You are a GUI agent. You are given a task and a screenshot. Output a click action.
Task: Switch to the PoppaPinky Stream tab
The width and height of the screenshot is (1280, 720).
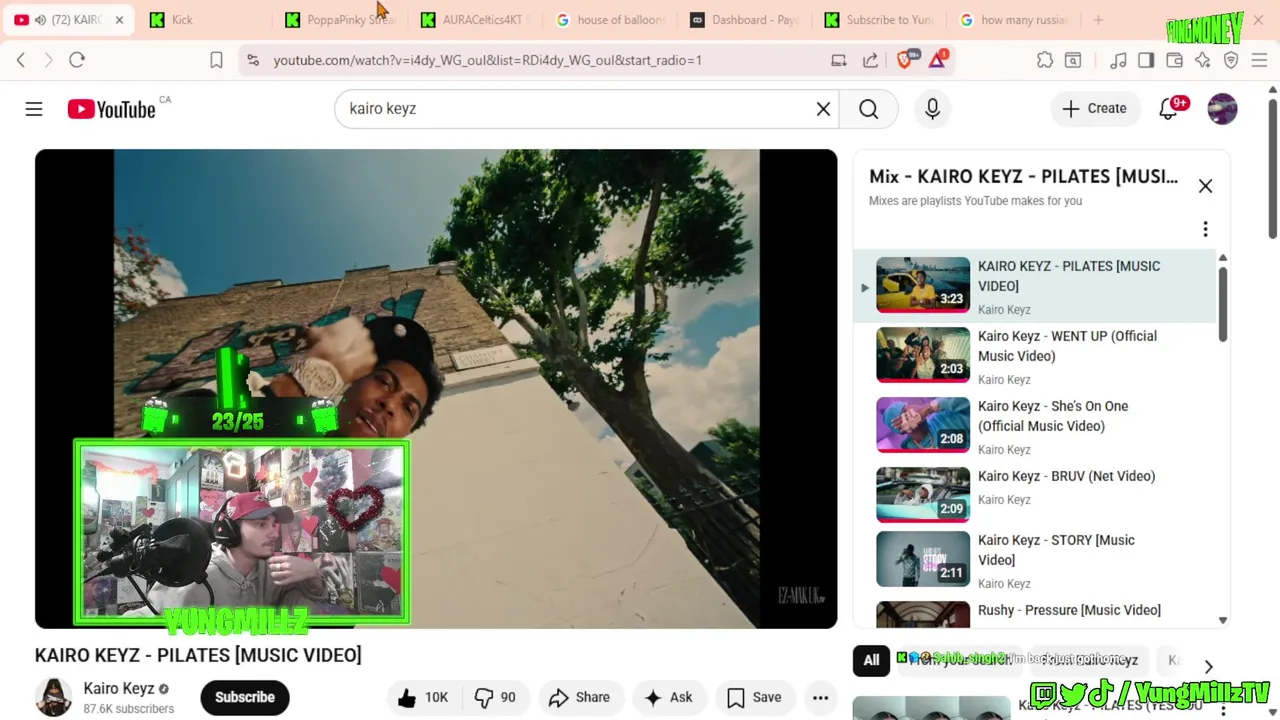tap(340, 20)
